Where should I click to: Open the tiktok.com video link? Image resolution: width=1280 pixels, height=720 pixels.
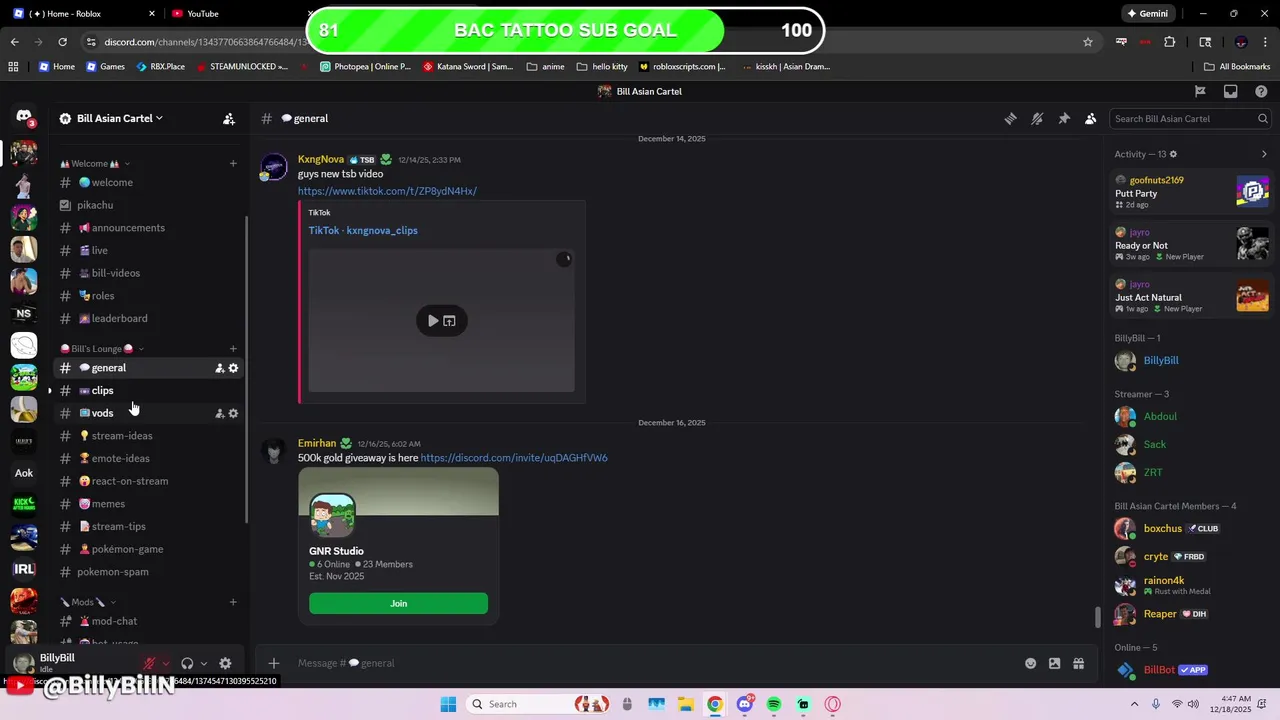[x=387, y=191]
